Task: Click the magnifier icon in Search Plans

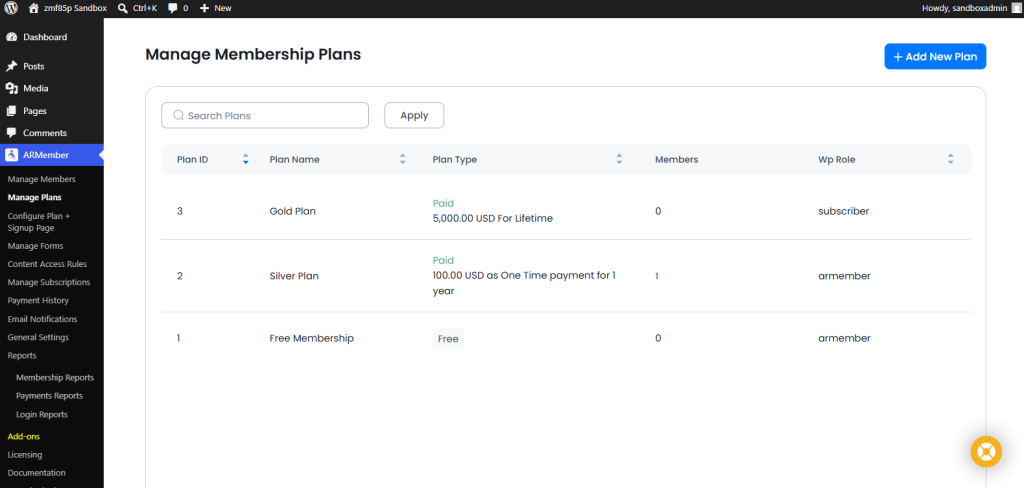Action: pyautogui.click(x=178, y=116)
